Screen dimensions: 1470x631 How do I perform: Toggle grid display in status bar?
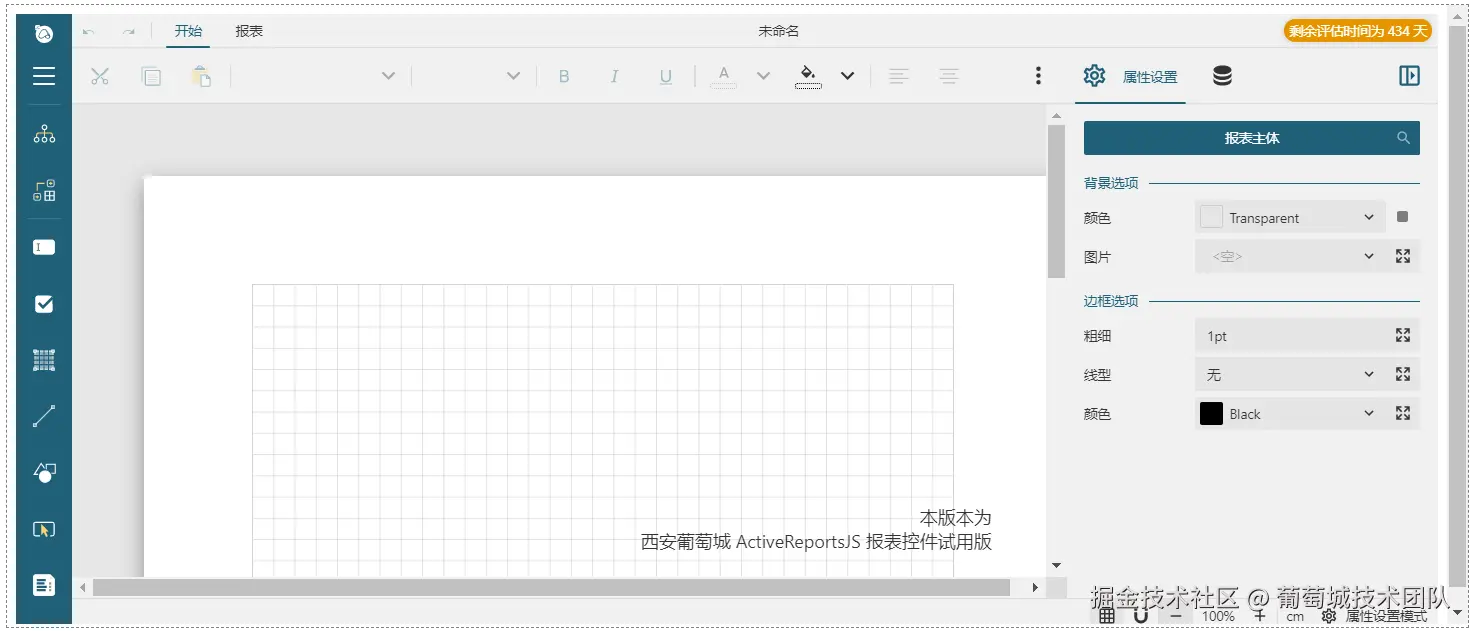[x=1107, y=616]
